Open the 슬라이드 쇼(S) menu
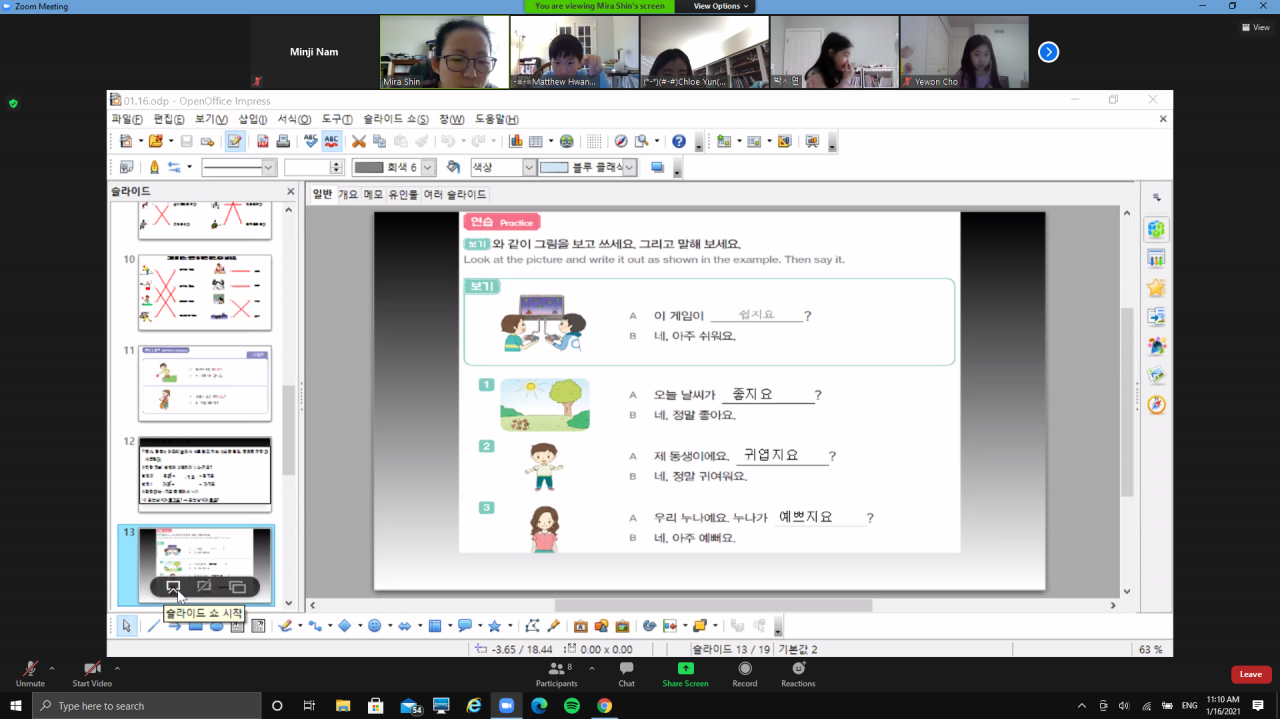This screenshot has width=1280, height=719. tap(396, 119)
